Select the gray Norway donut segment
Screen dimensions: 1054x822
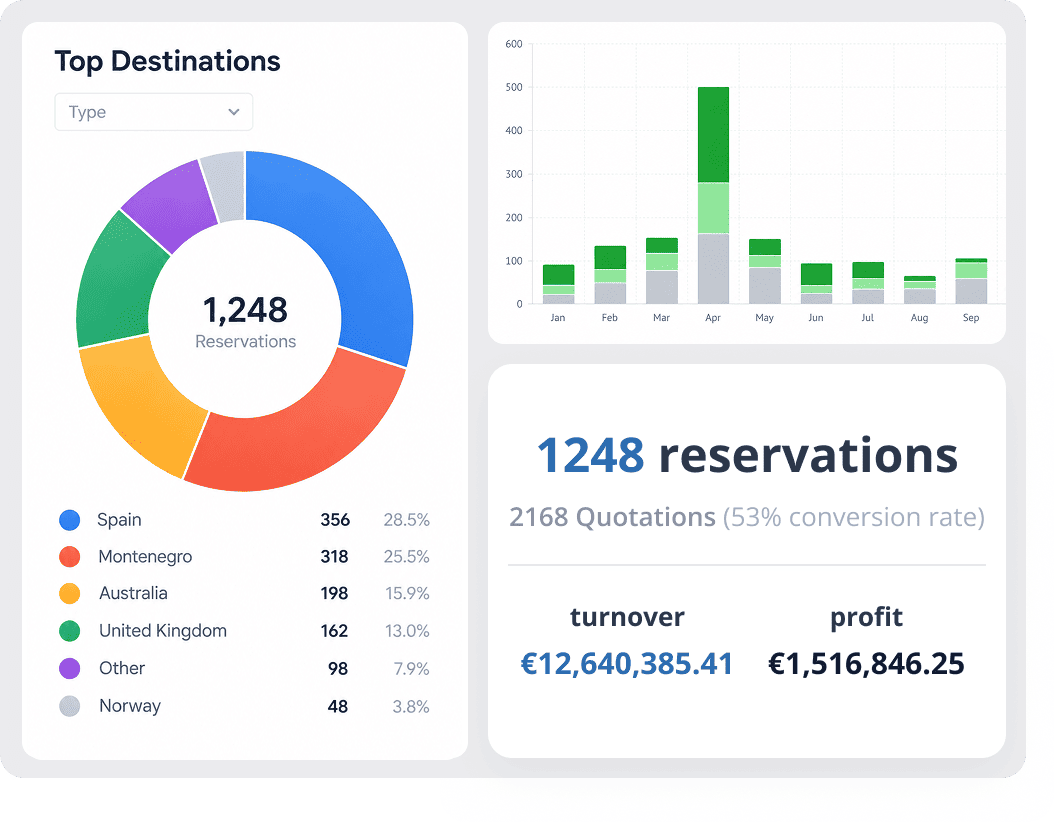click(x=227, y=186)
